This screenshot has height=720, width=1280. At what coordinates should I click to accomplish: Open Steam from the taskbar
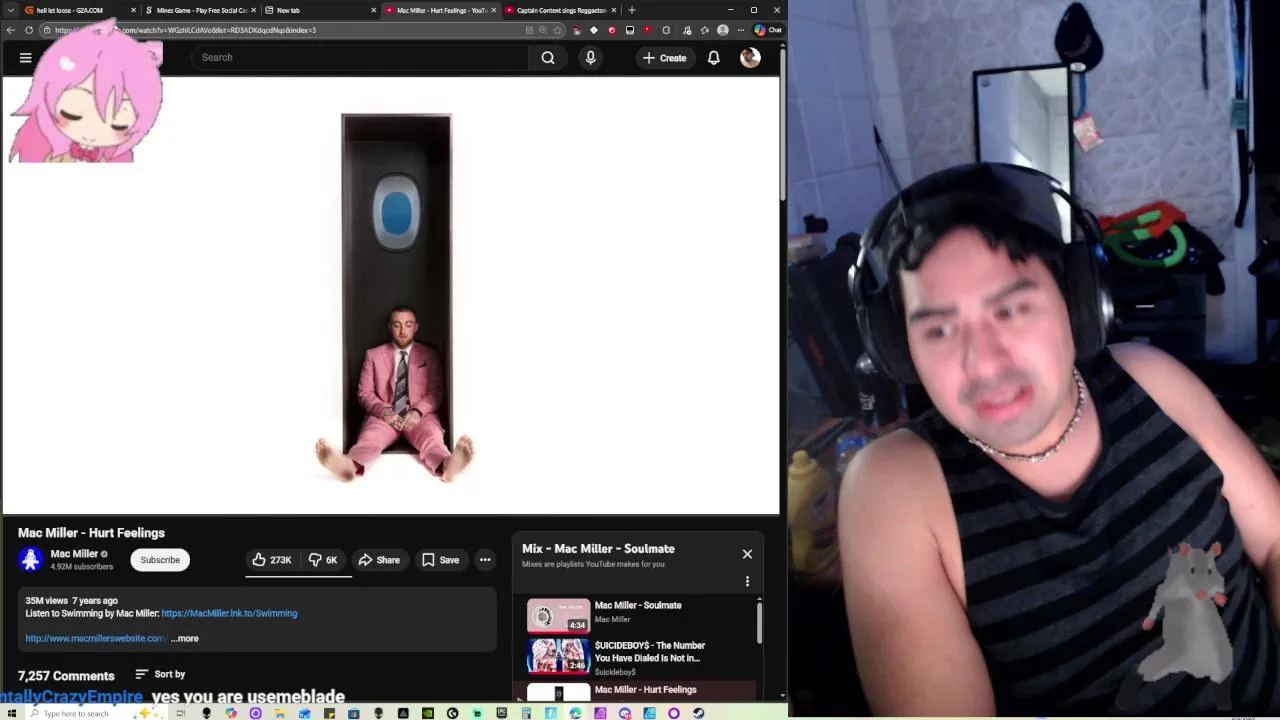click(x=698, y=713)
